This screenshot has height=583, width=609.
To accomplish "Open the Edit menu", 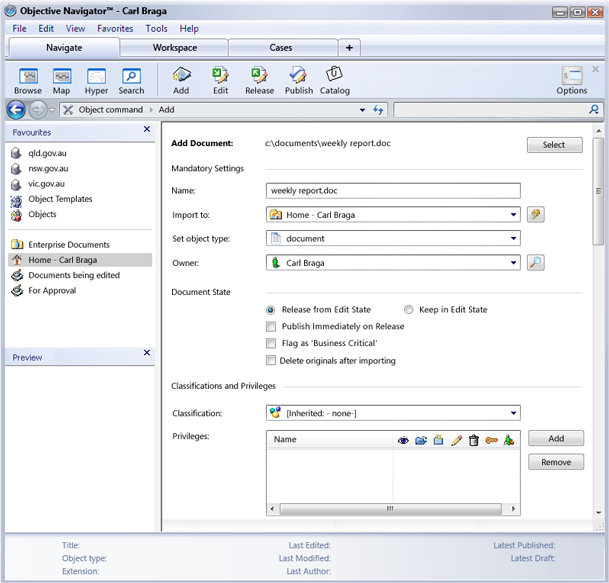I will [x=46, y=28].
